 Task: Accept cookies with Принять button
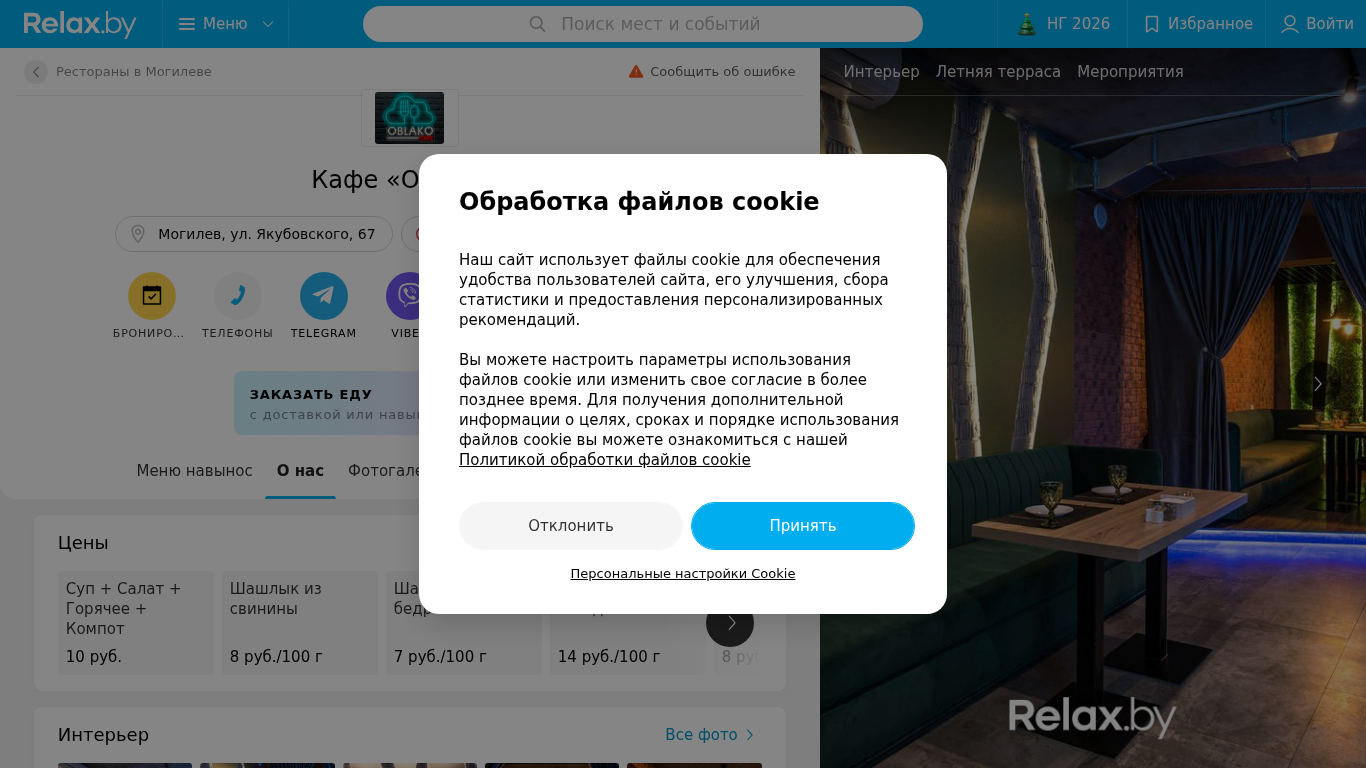point(803,526)
